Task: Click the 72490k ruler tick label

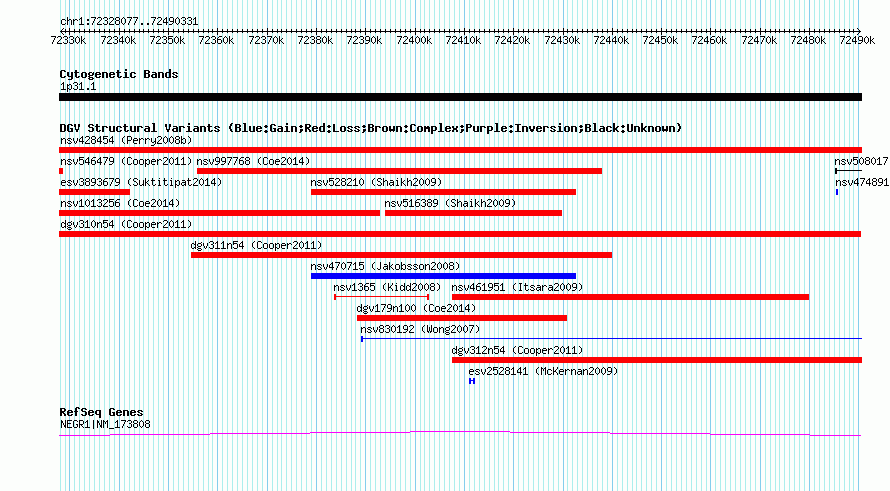Action: coord(857,40)
